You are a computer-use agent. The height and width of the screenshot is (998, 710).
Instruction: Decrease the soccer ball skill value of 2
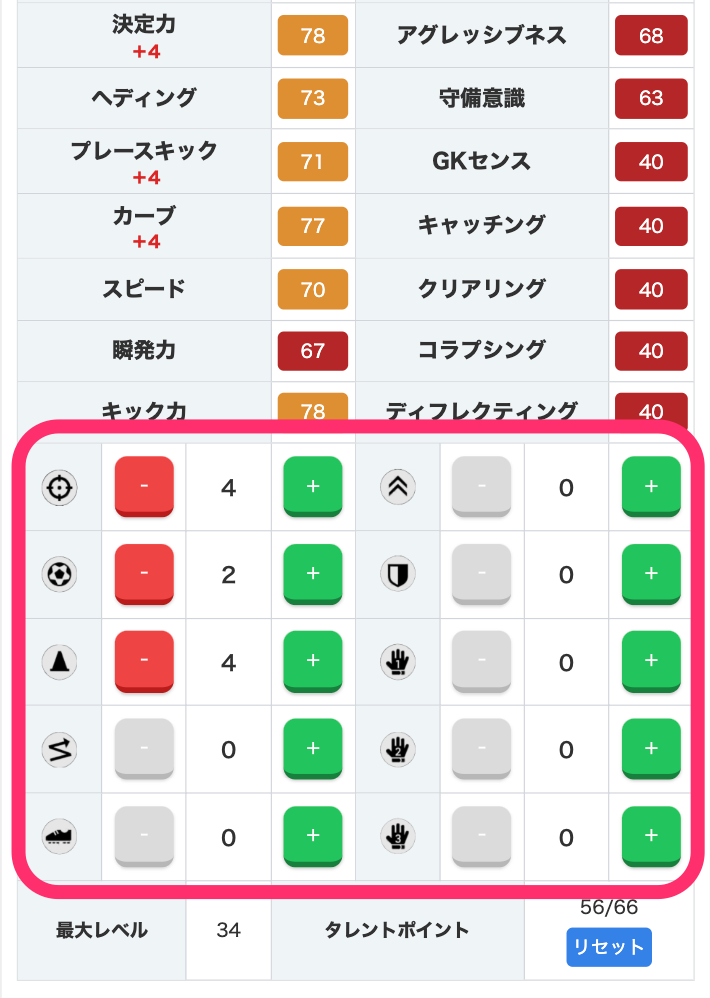tap(144, 574)
